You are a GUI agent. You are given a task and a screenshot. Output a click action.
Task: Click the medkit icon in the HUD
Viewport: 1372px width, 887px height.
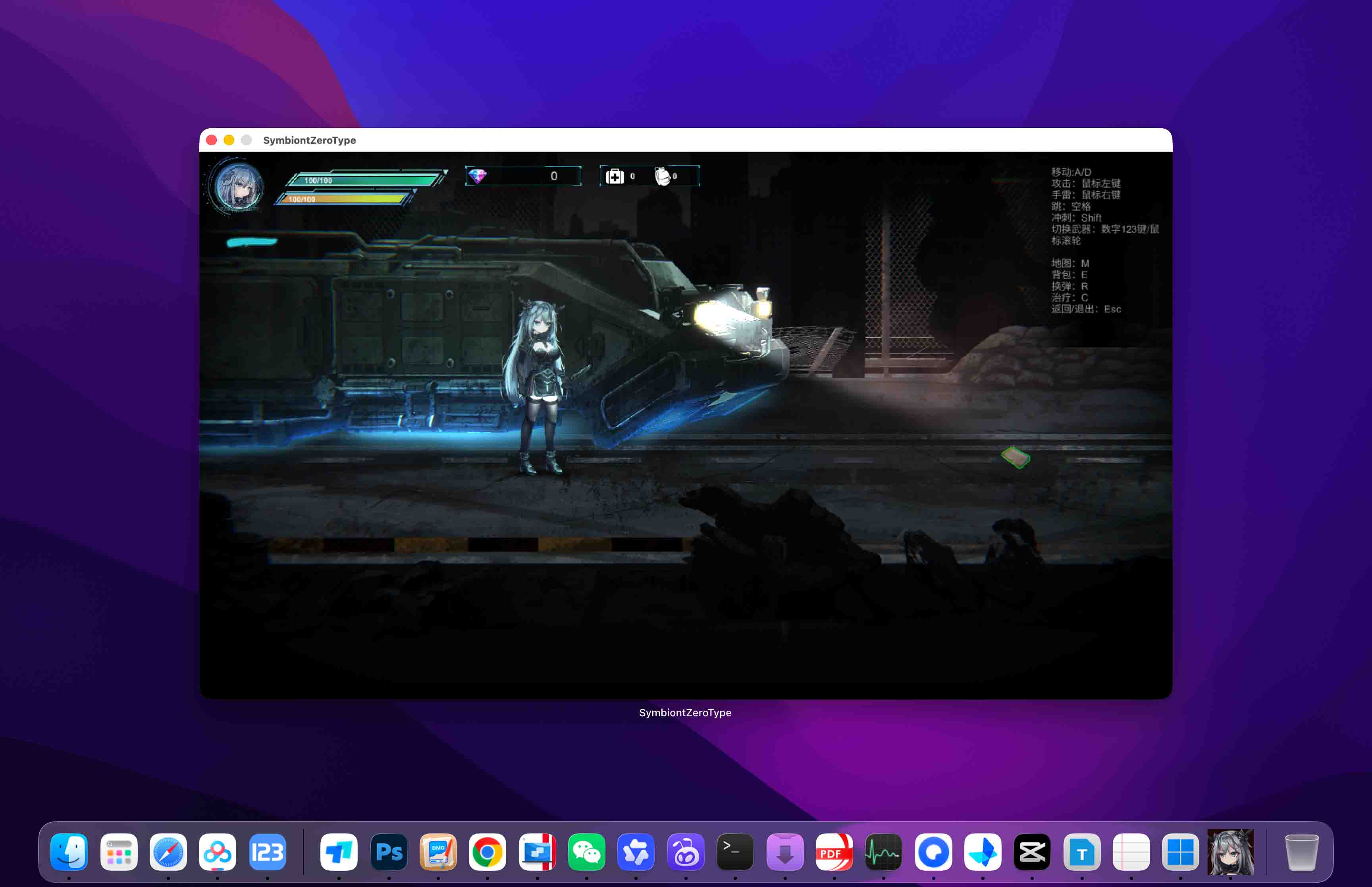coord(614,176)
